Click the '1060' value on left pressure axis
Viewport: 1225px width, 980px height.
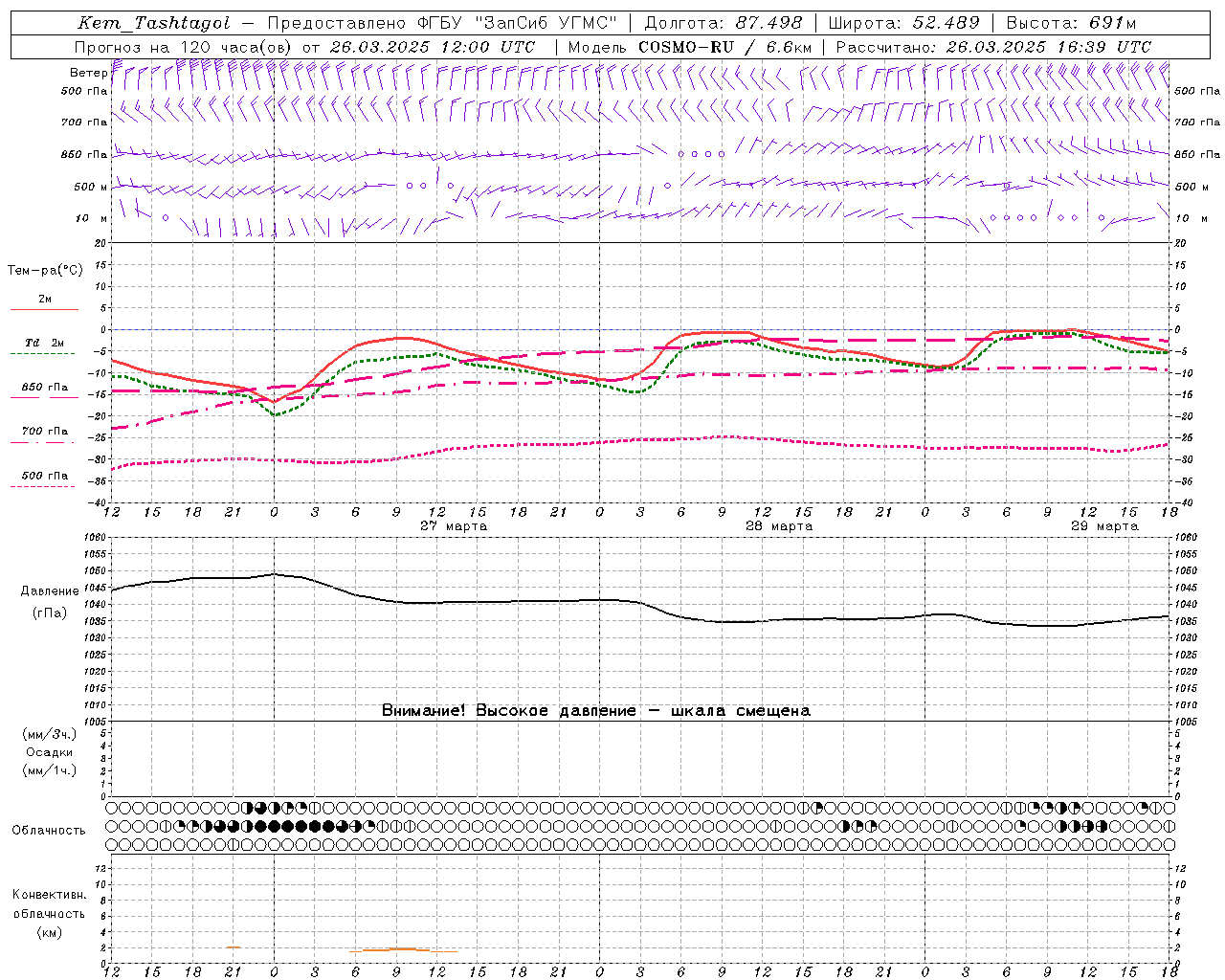coord(97,538)
